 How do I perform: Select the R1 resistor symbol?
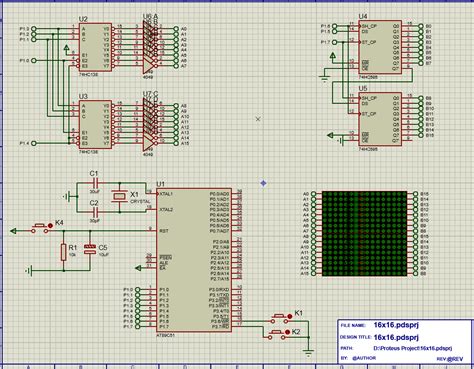pyautogui.click(x=64, y=252)
